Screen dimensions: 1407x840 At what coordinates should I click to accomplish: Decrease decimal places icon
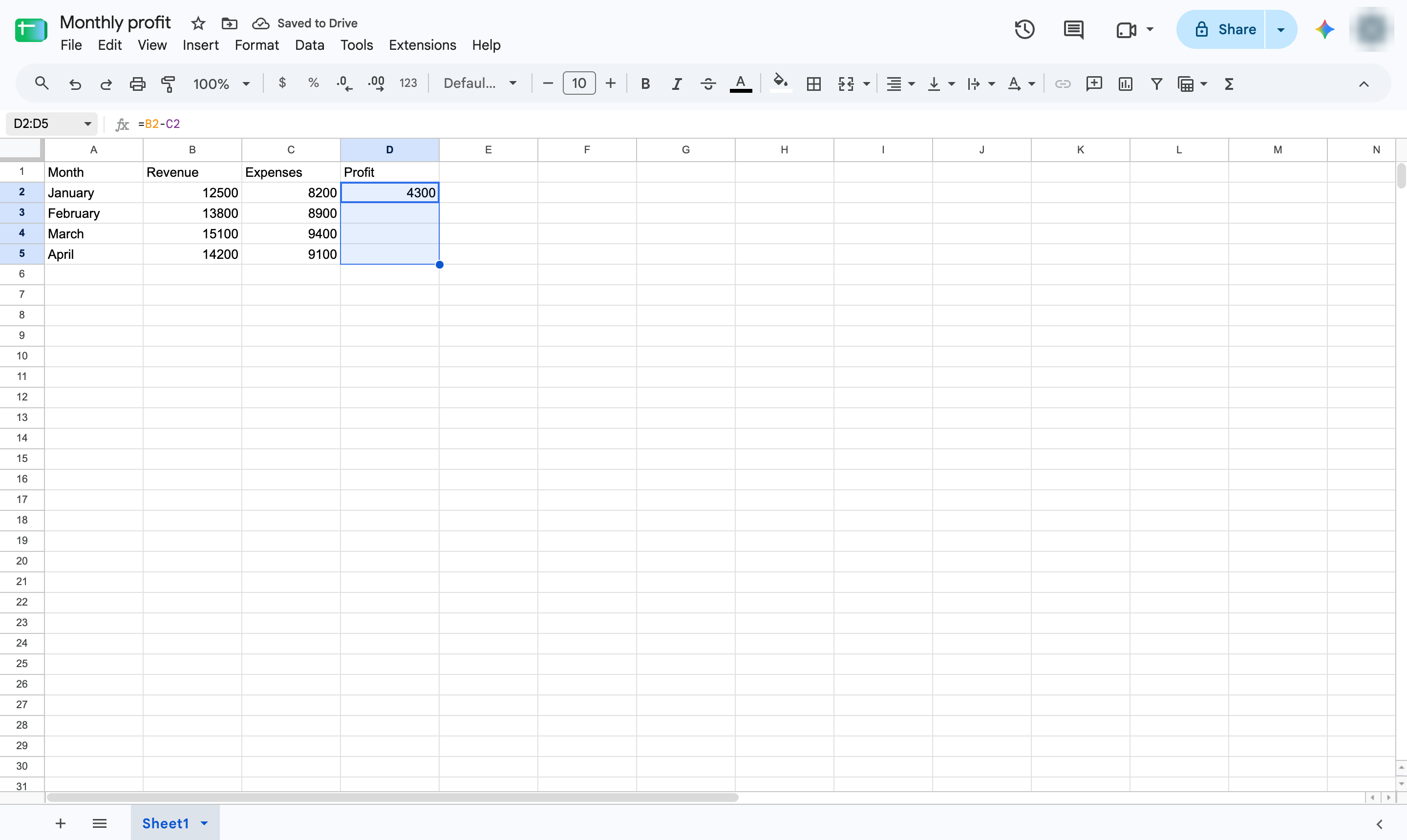[344, 84]
